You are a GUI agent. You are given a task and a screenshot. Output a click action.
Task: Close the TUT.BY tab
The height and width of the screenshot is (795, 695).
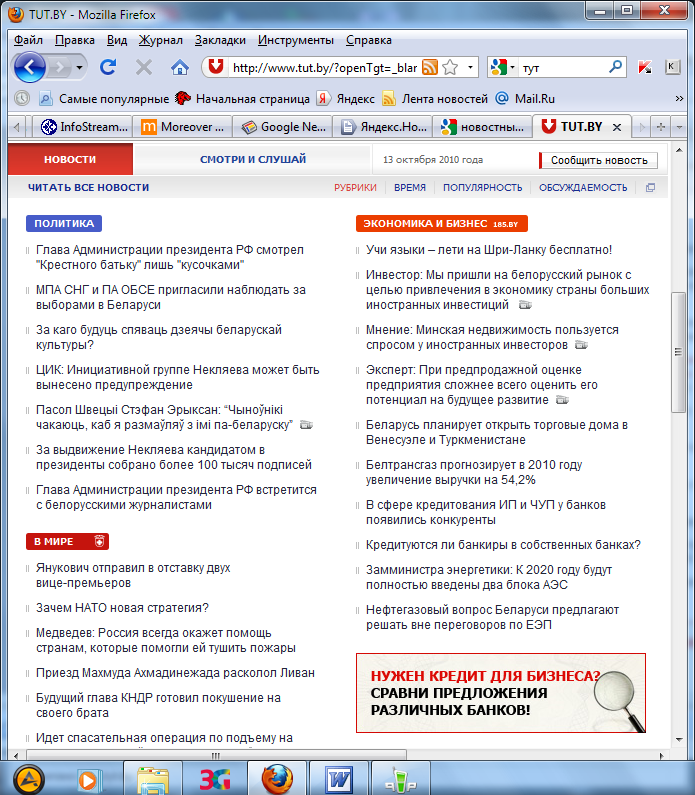(617, 127)
